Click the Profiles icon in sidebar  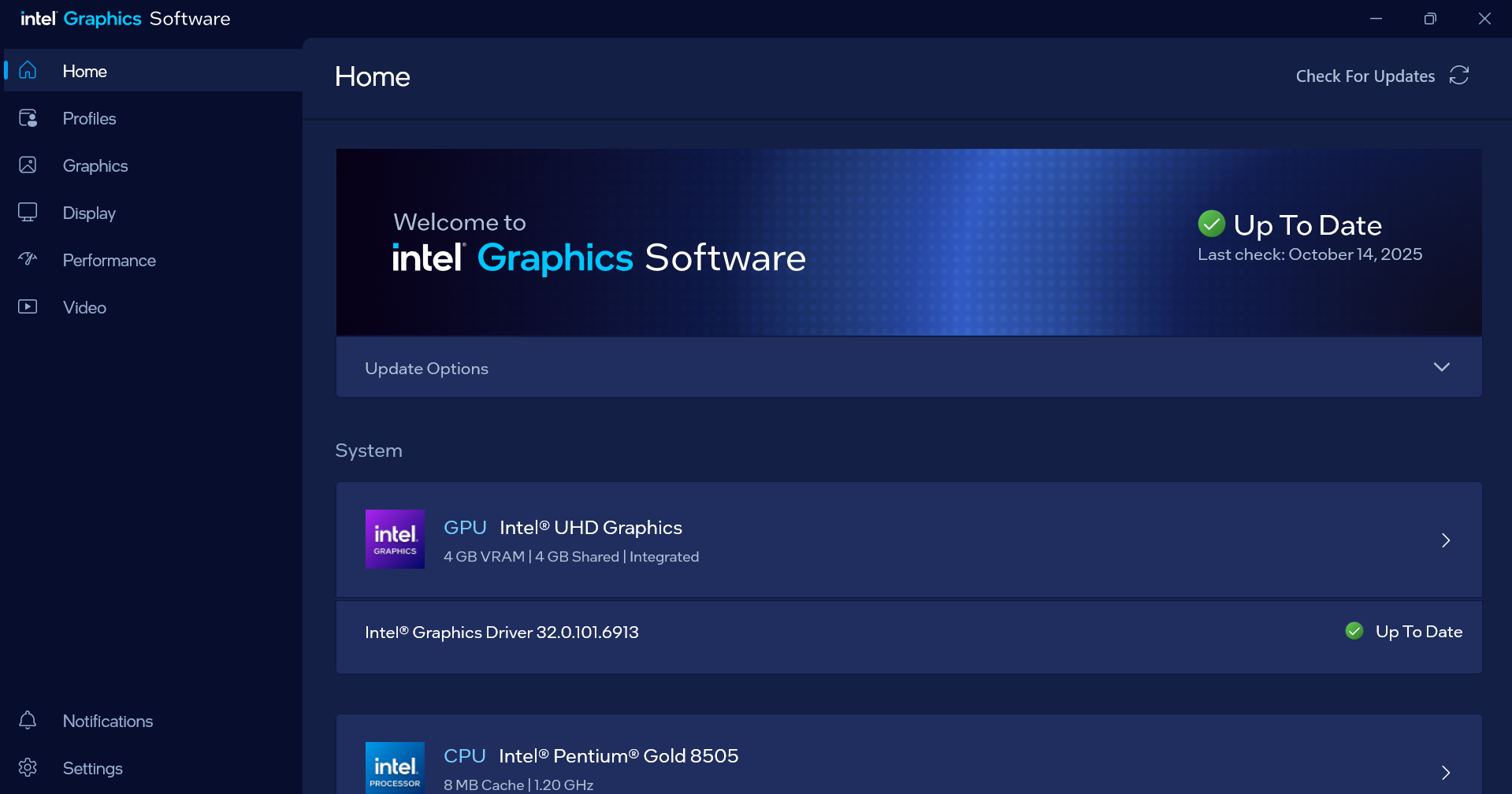coord(28,118)
